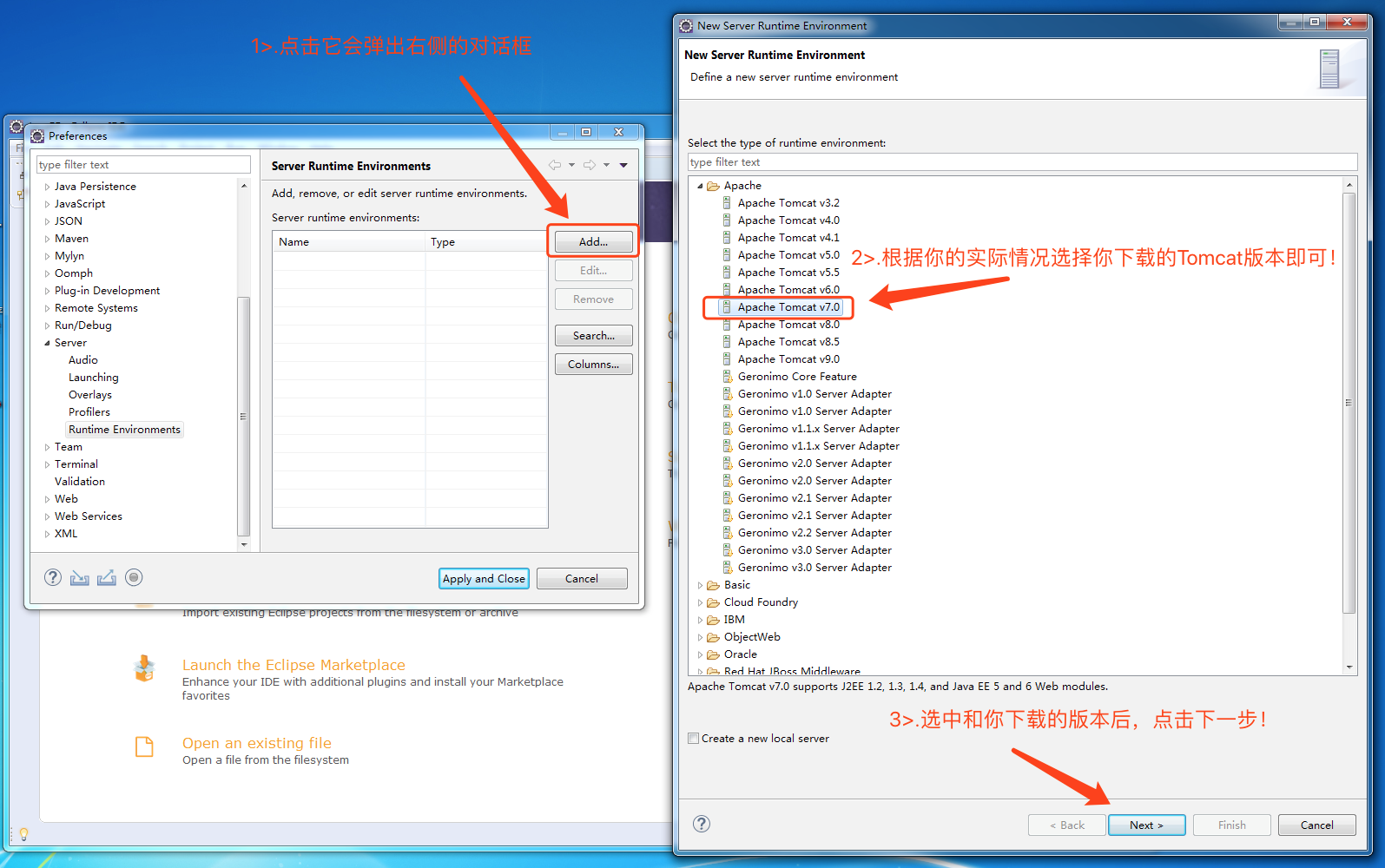Expand the XML preferences node
This screenshot has height=868, width=1385.
click(47, 534)
